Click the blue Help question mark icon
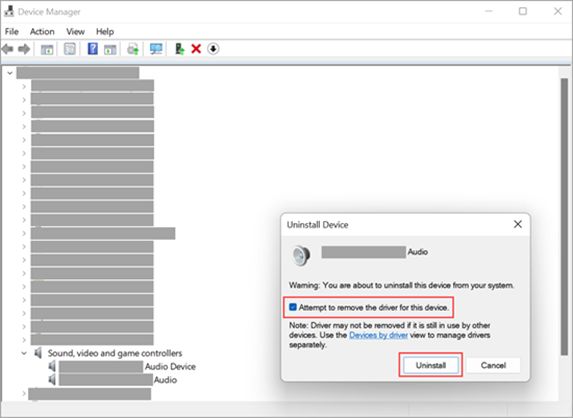573x418 pixels. pyautogui.click(x=92, y=48)
